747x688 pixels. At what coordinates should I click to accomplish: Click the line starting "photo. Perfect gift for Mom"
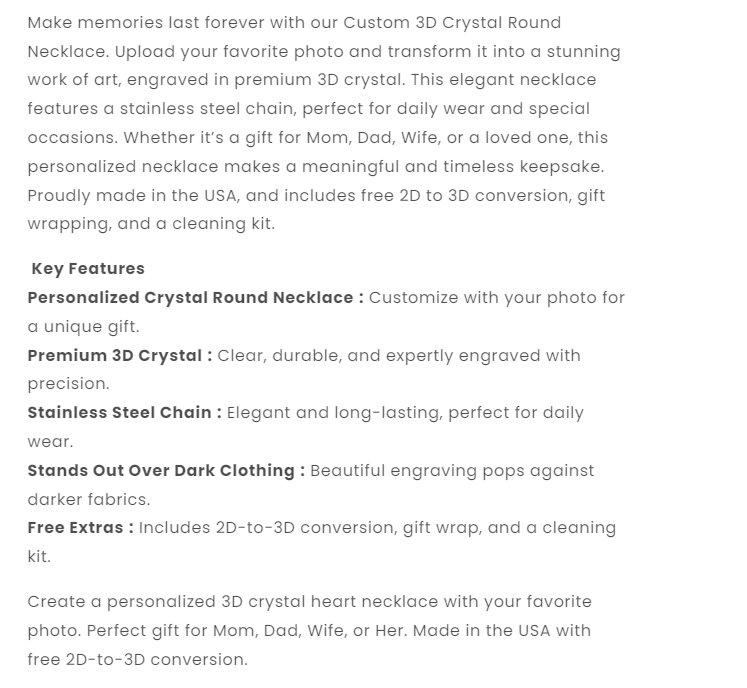[x=309, y=630]
